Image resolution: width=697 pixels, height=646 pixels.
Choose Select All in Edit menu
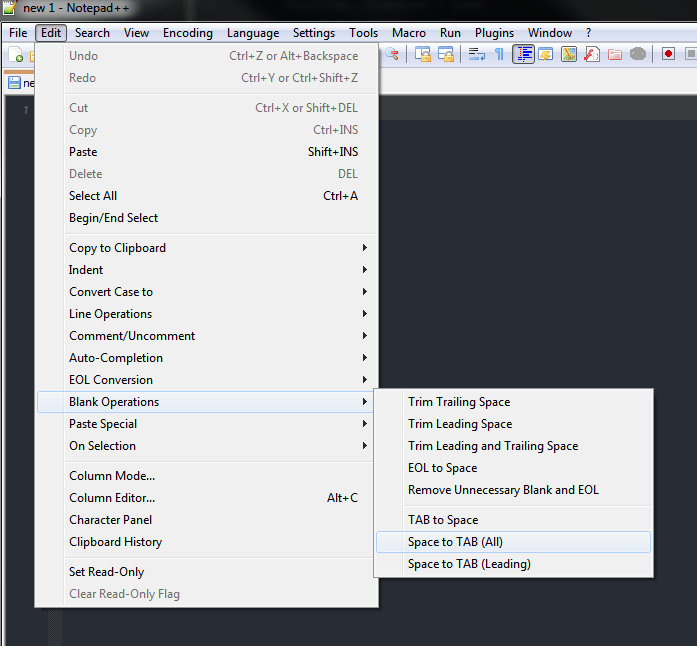(x=207, y=196)
